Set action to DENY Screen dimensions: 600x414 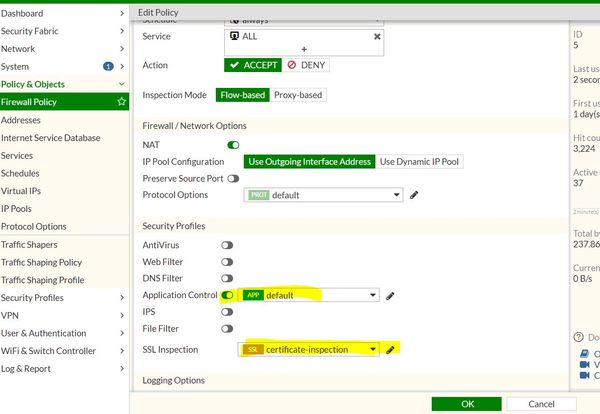pos(306,65)
